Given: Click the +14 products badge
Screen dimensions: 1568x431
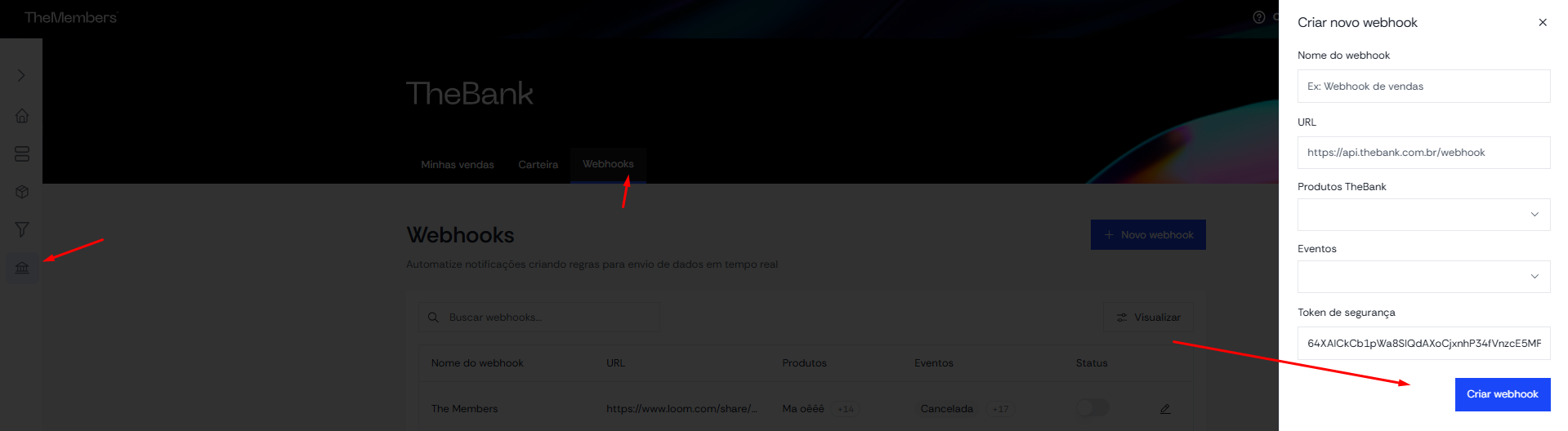Looking at the screenshot, I should click(846, 409).
